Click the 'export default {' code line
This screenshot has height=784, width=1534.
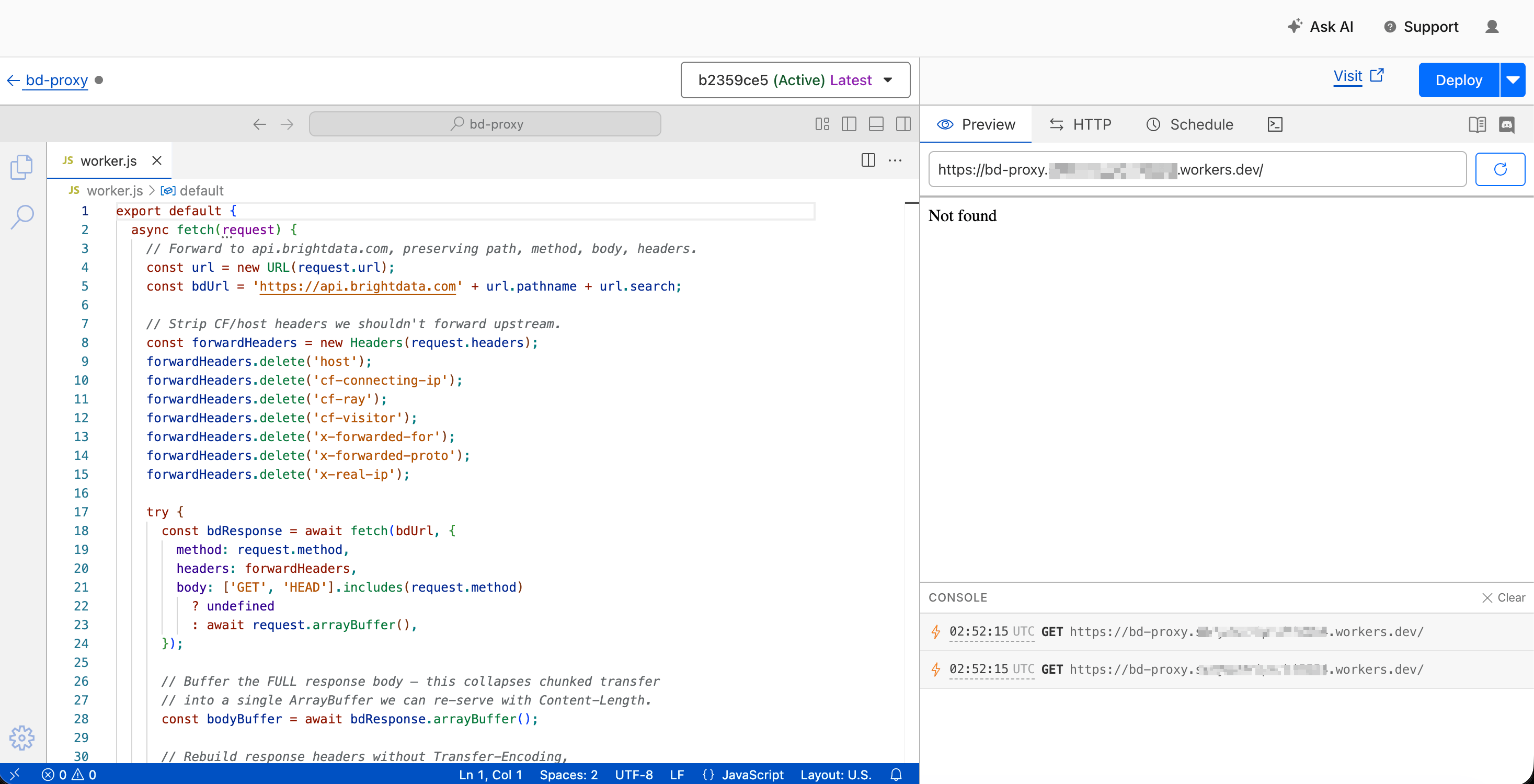coord(176,211)
